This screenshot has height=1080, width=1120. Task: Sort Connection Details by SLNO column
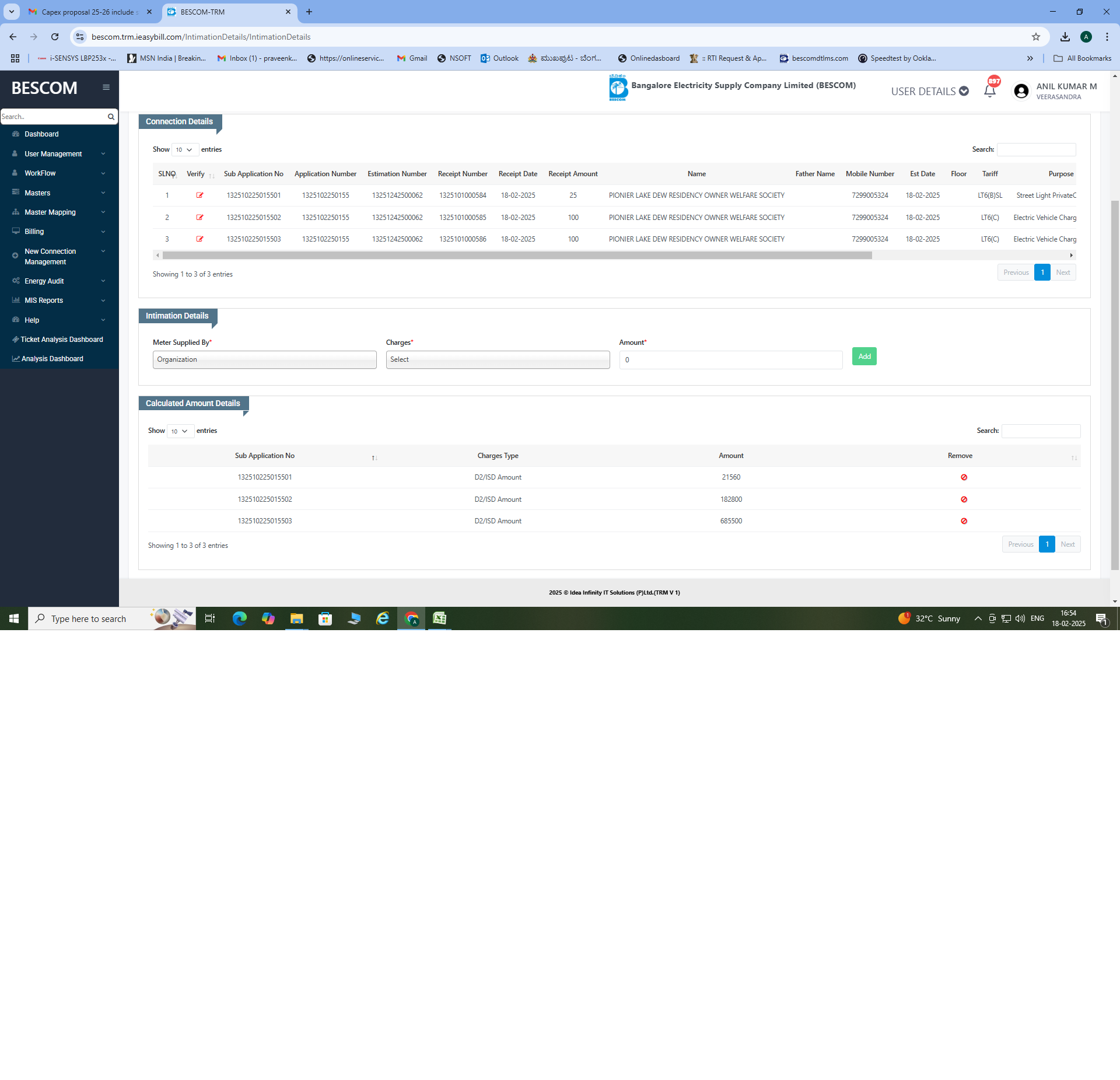[167, 174]
